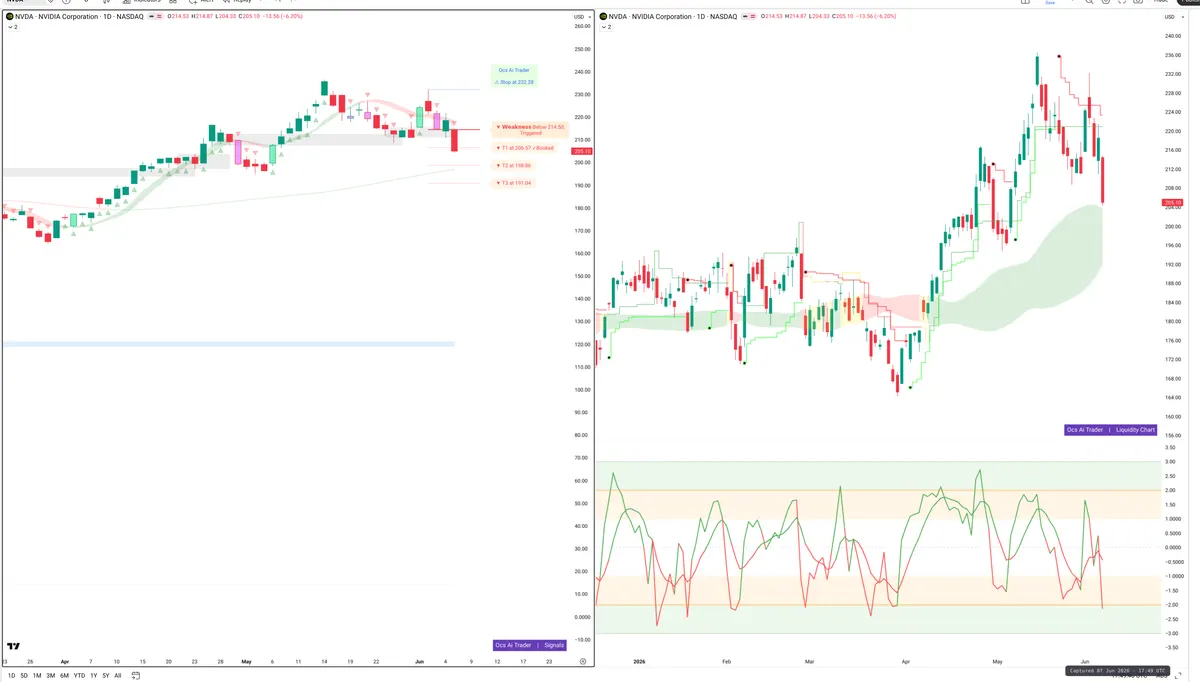The width and height of the screenshot is (1200, 682).
Task: Click 'T2 at 198.86' target label
Action: 514,165
